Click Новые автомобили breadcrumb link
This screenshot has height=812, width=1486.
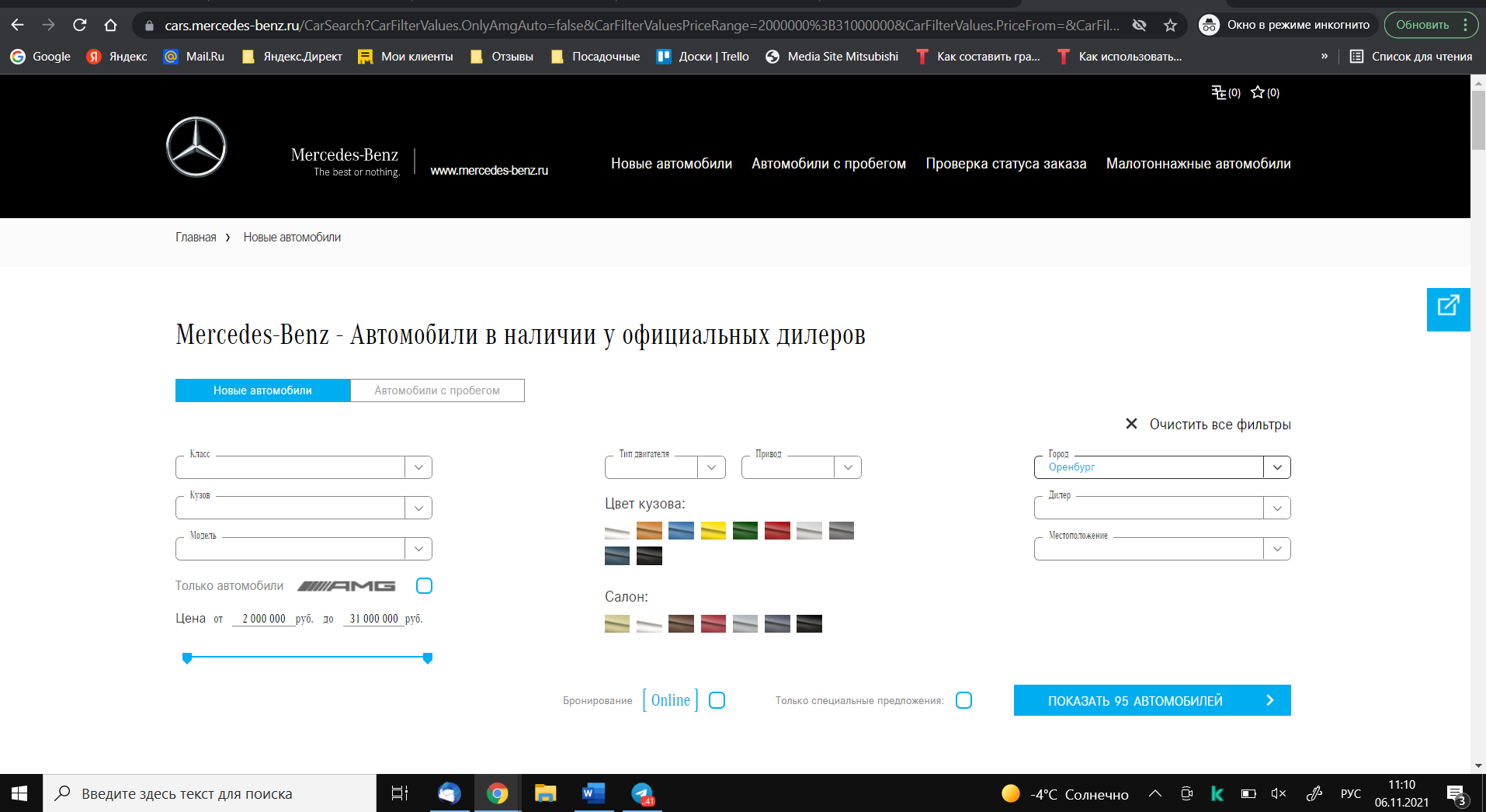(x=292, y=238)
